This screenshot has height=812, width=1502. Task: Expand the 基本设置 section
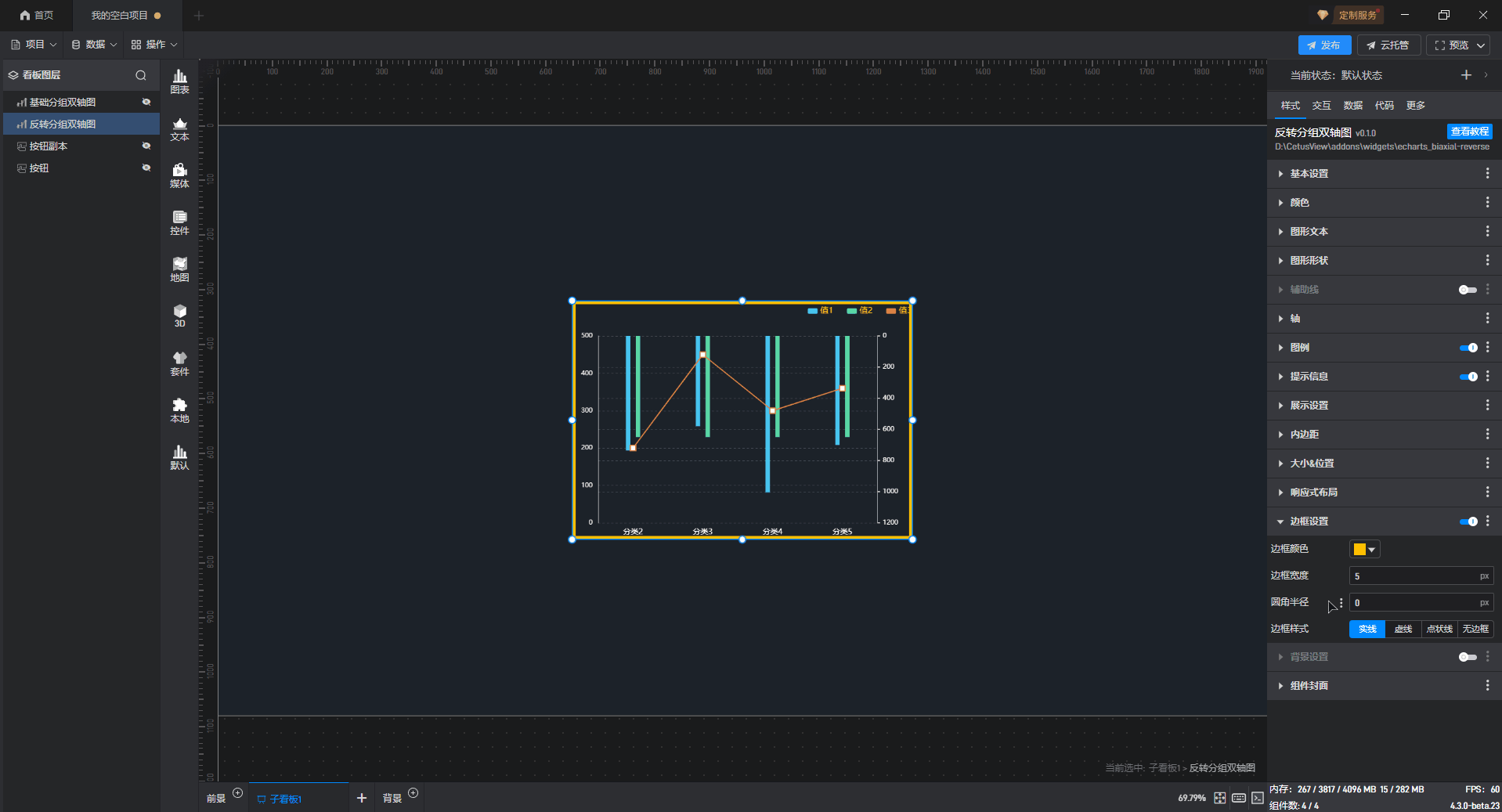click(x=1309, y=174)
